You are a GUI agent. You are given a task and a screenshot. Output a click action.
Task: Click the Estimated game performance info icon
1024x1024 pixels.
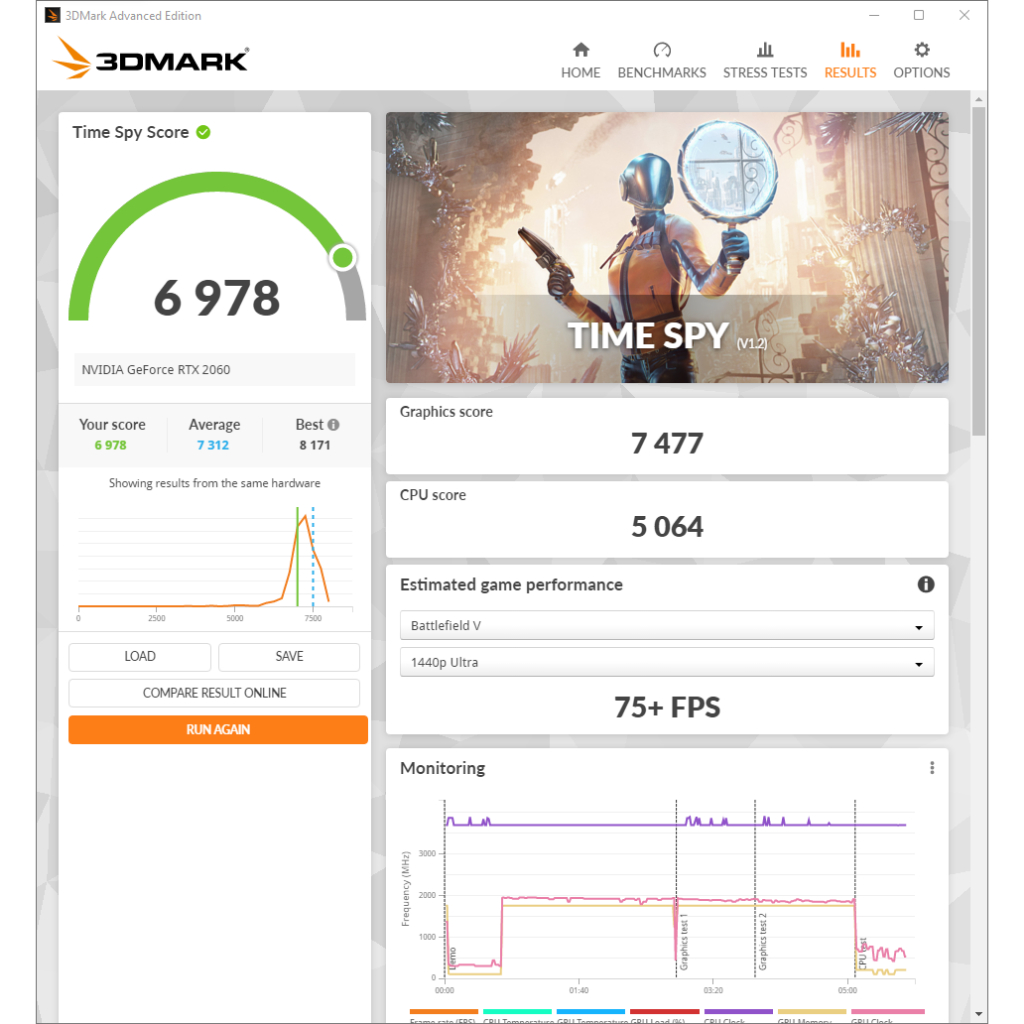(925, 584)
